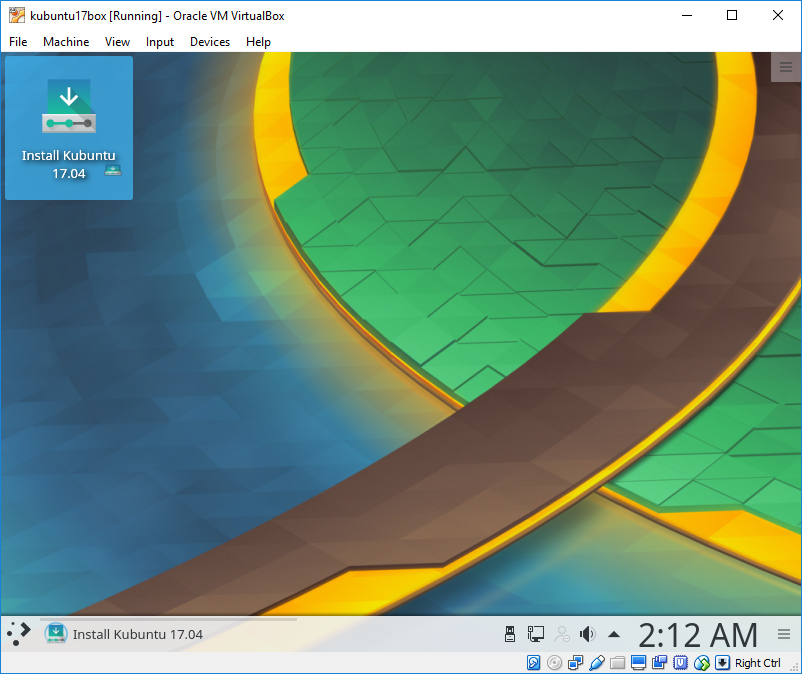The width and height of the screenshot is (802, 674).
Task: Click the VirtualBox window title icon
Action: [17, 15]
